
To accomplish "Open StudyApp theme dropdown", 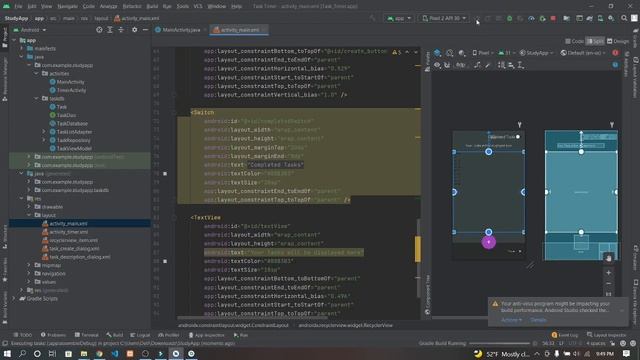I will [x=537, y=53].
